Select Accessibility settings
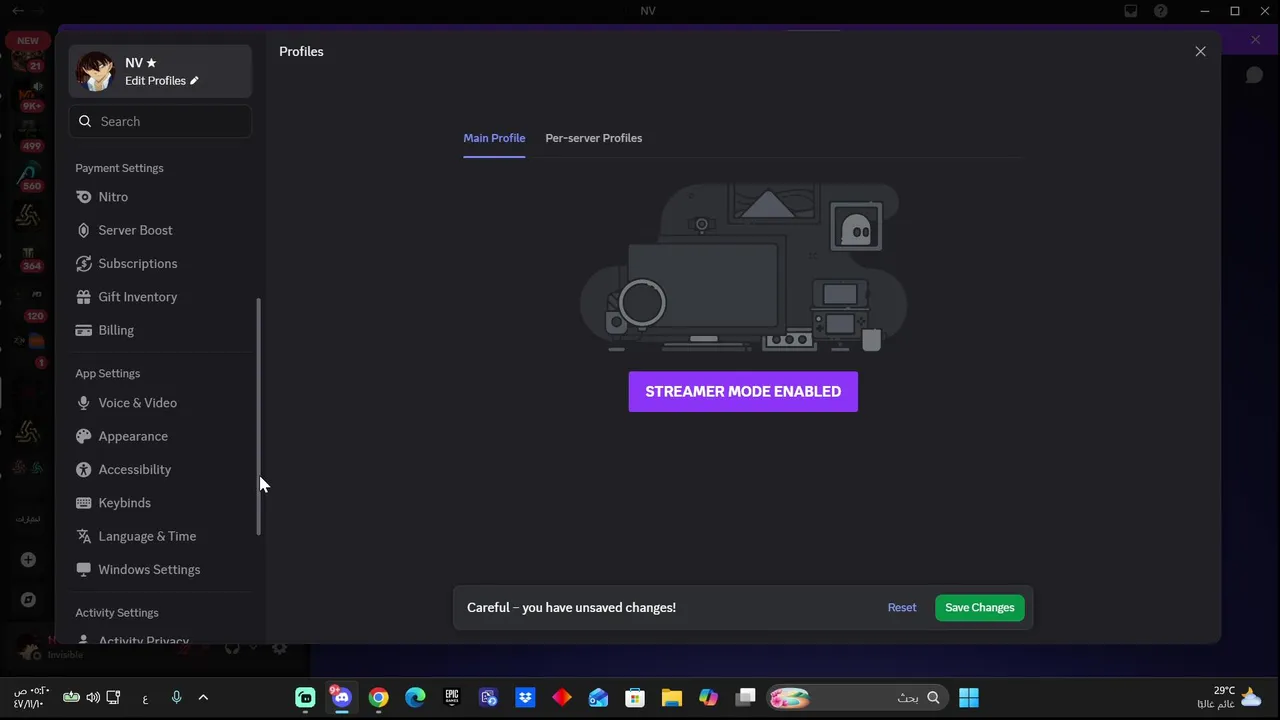 160,470
